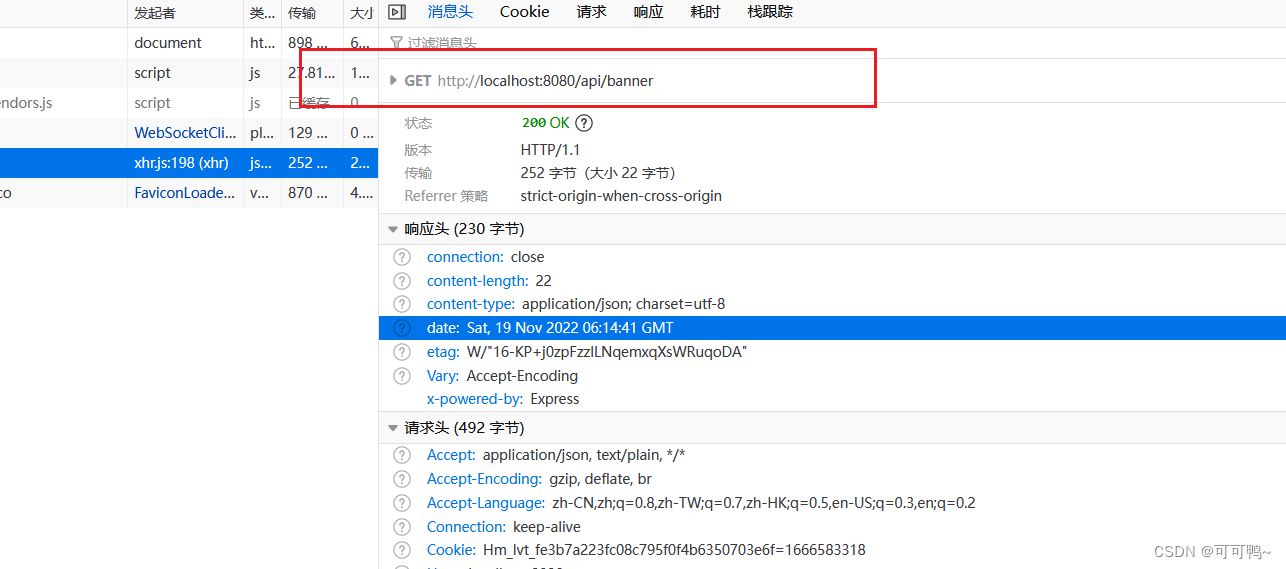Select the date: Sat, 19 Nov 2022 header row
This screenshot has width=1286, height=569.
[x=832, y=328]
